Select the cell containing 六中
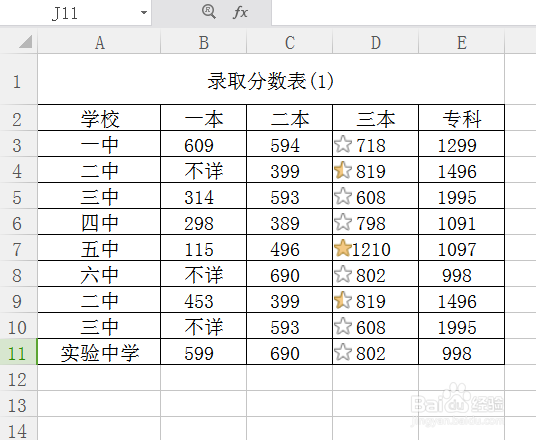The width and height of the screenshot is (536, 440). pyautogui.click(x=99, y=274)
